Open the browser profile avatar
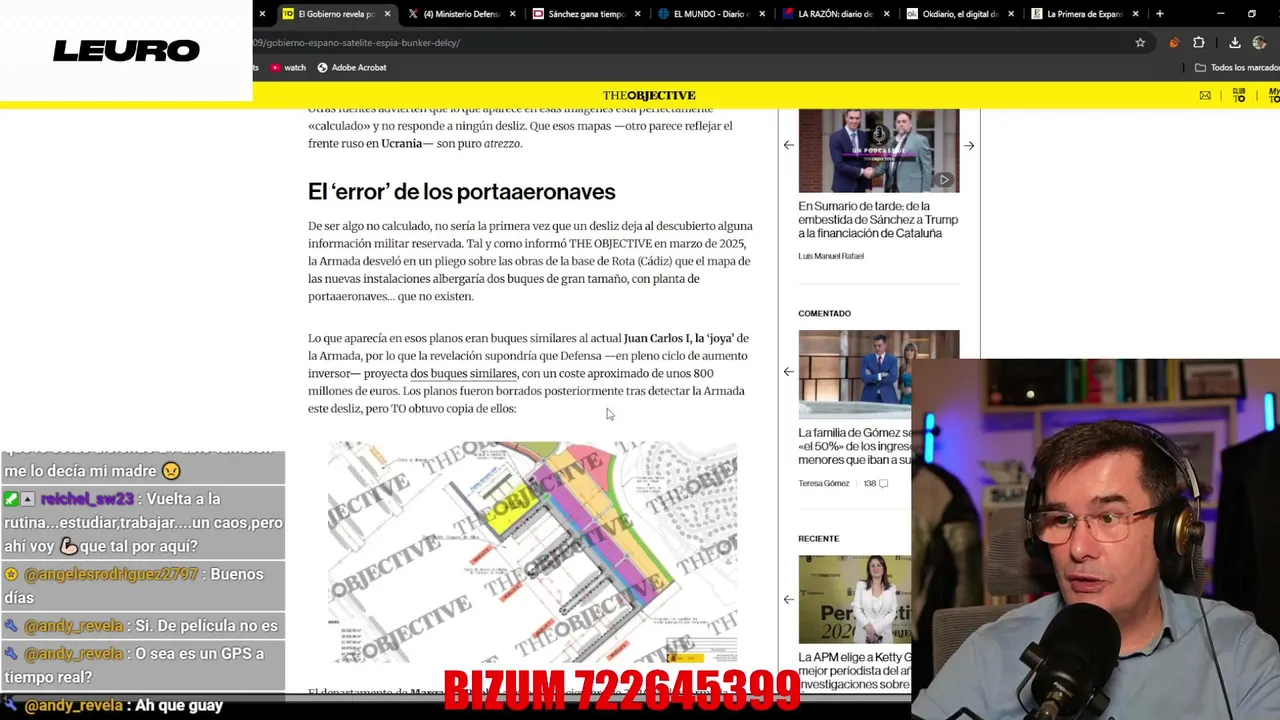Viewport: 1280px width, 720px height. (1260, 43)
